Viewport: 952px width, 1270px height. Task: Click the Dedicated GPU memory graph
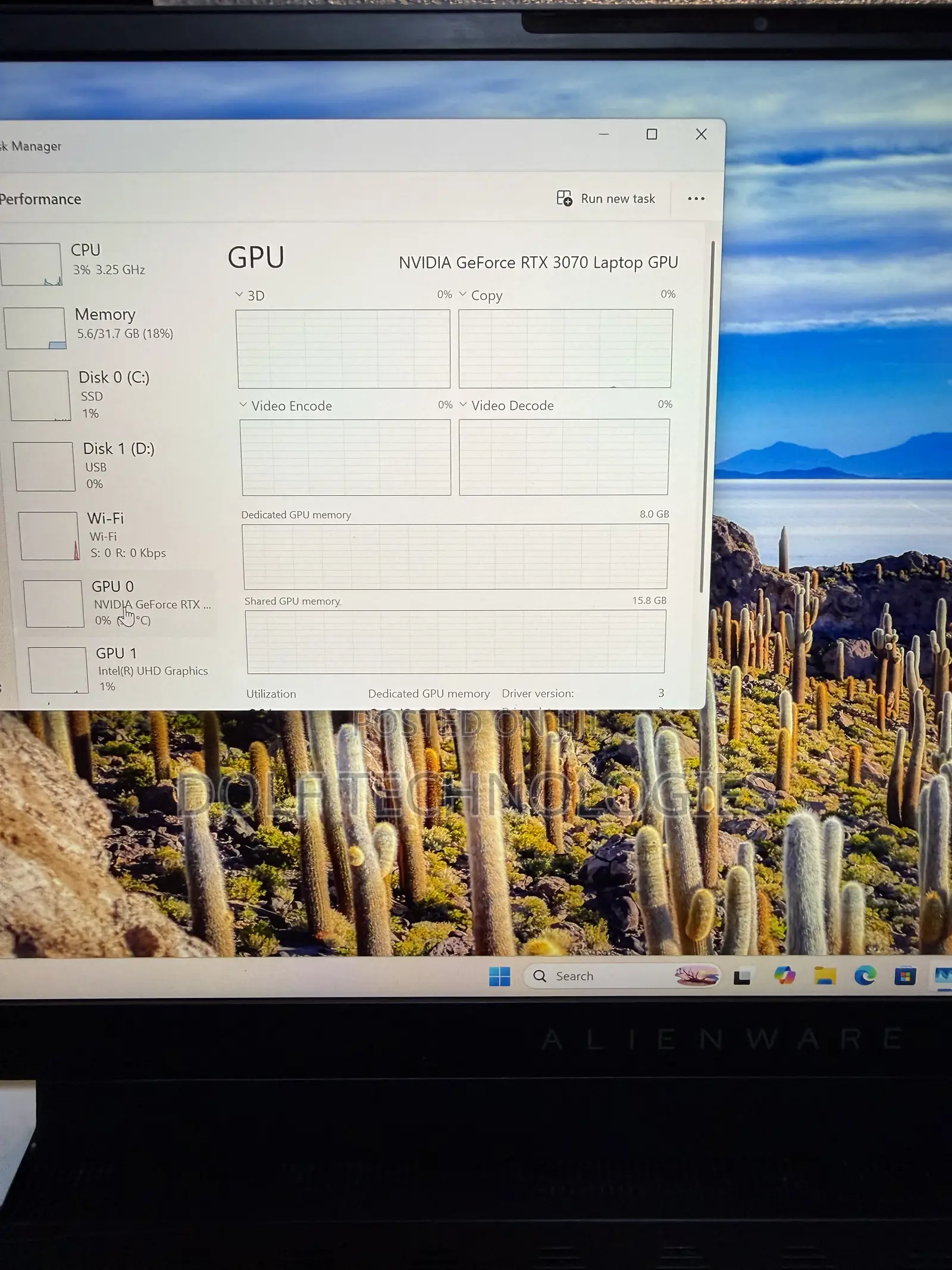[456, 556]
